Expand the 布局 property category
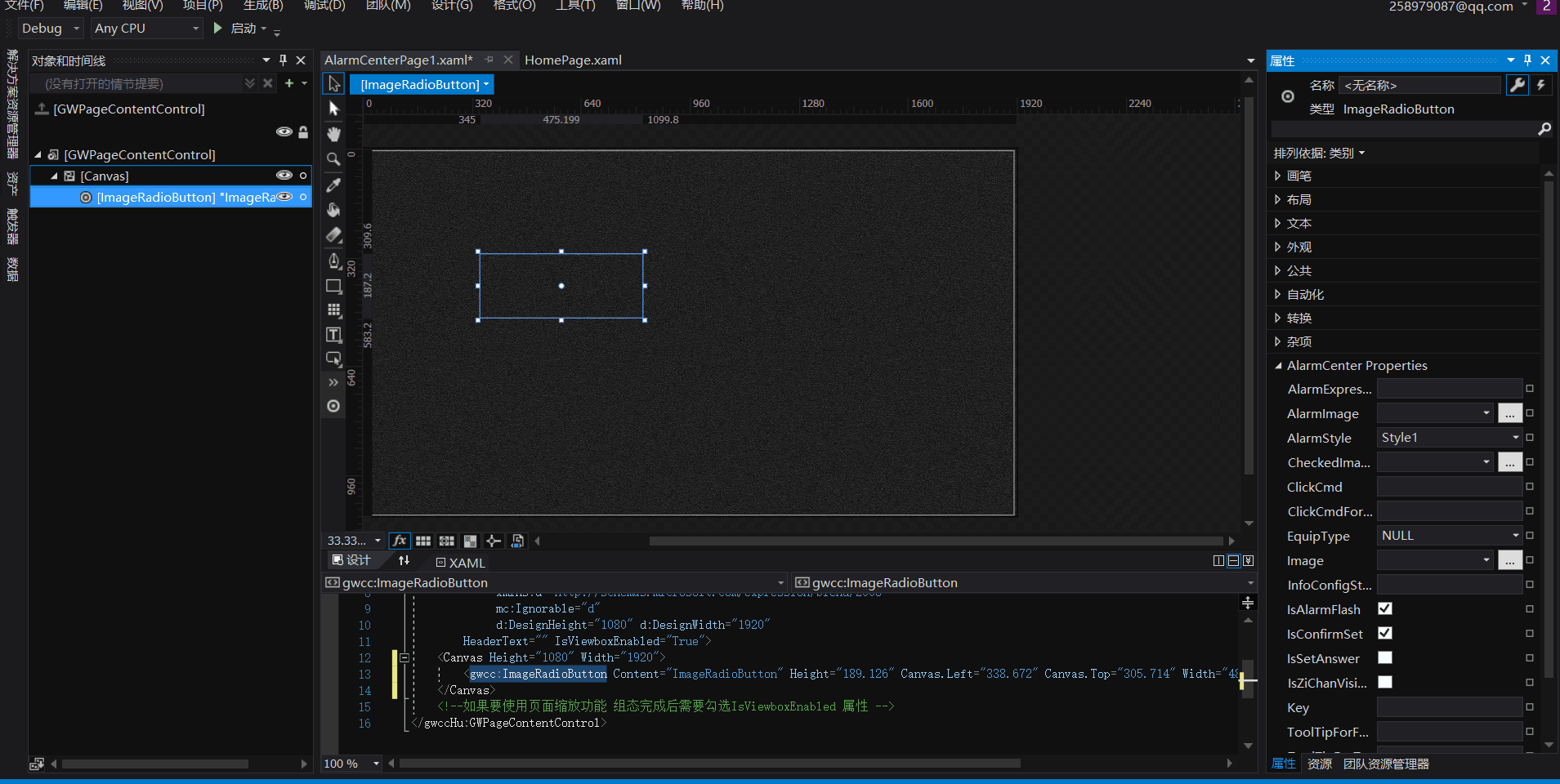The width and height of the screenshot is (1560, 784). click(1278, 199)
